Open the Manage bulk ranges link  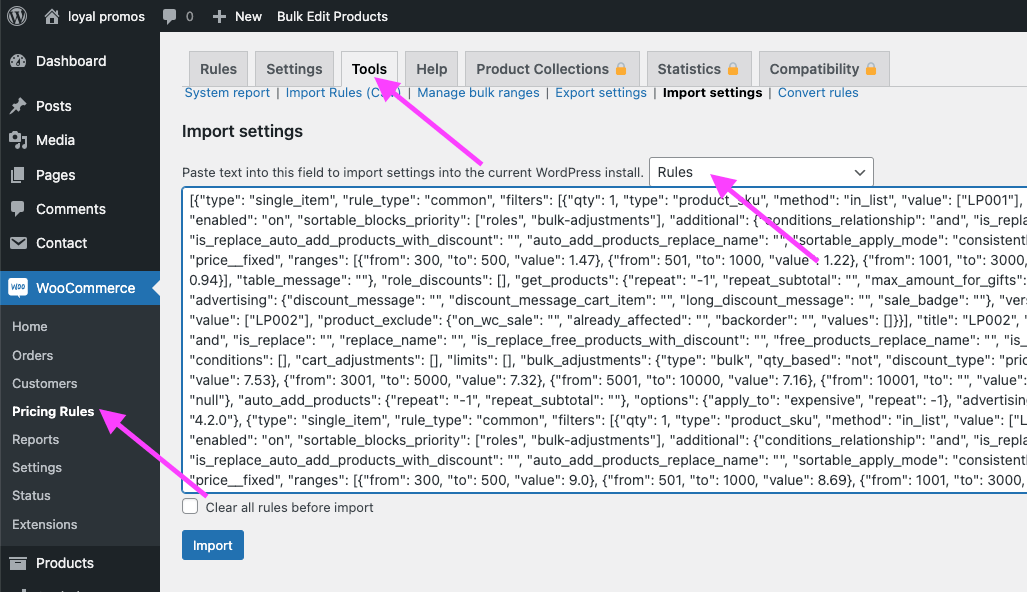[478, 93]
